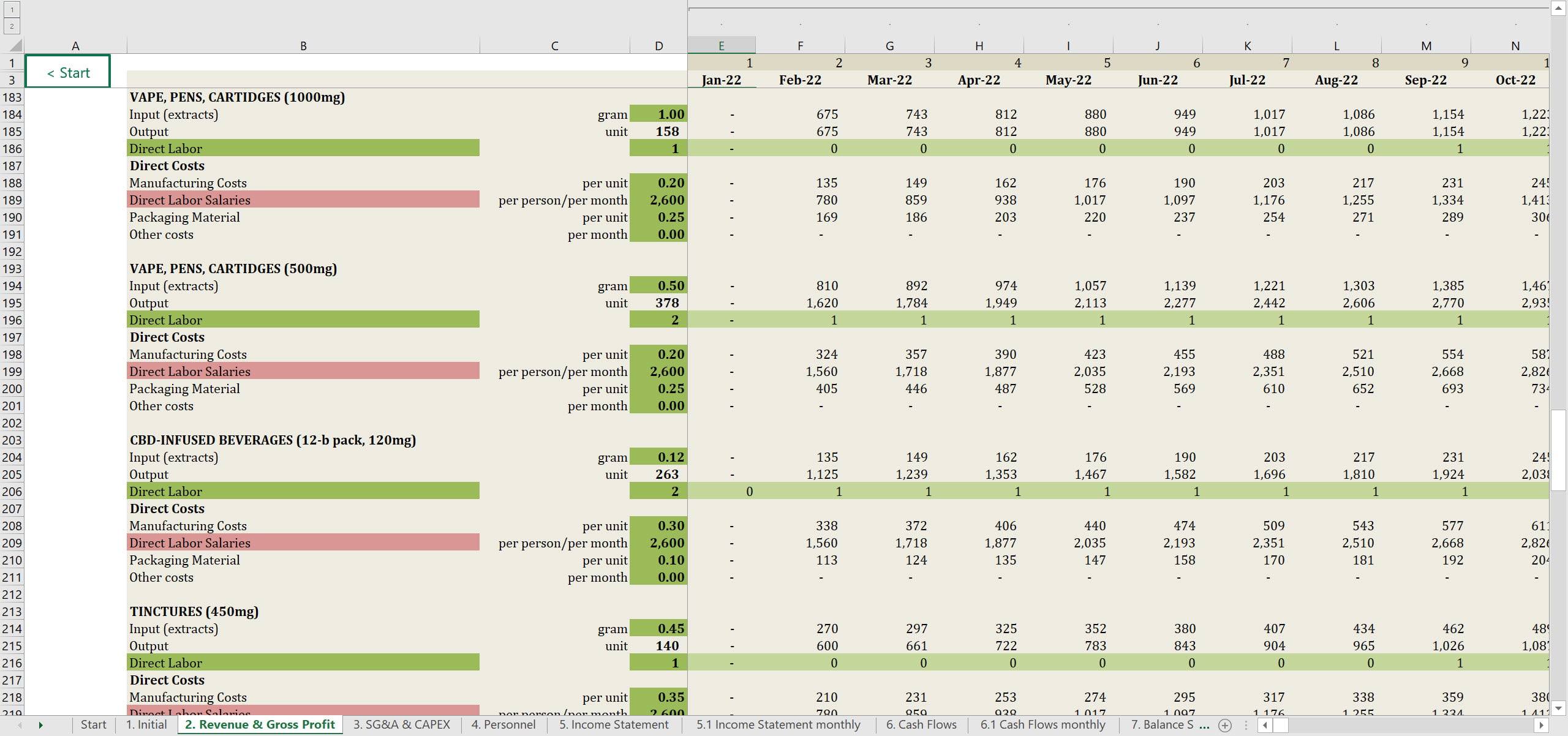The width and height of the screenshot is (1568, 736).
Task: Click vertical scrollbar up arrow
Action: pyautogui.click(x=1558, y=8)
